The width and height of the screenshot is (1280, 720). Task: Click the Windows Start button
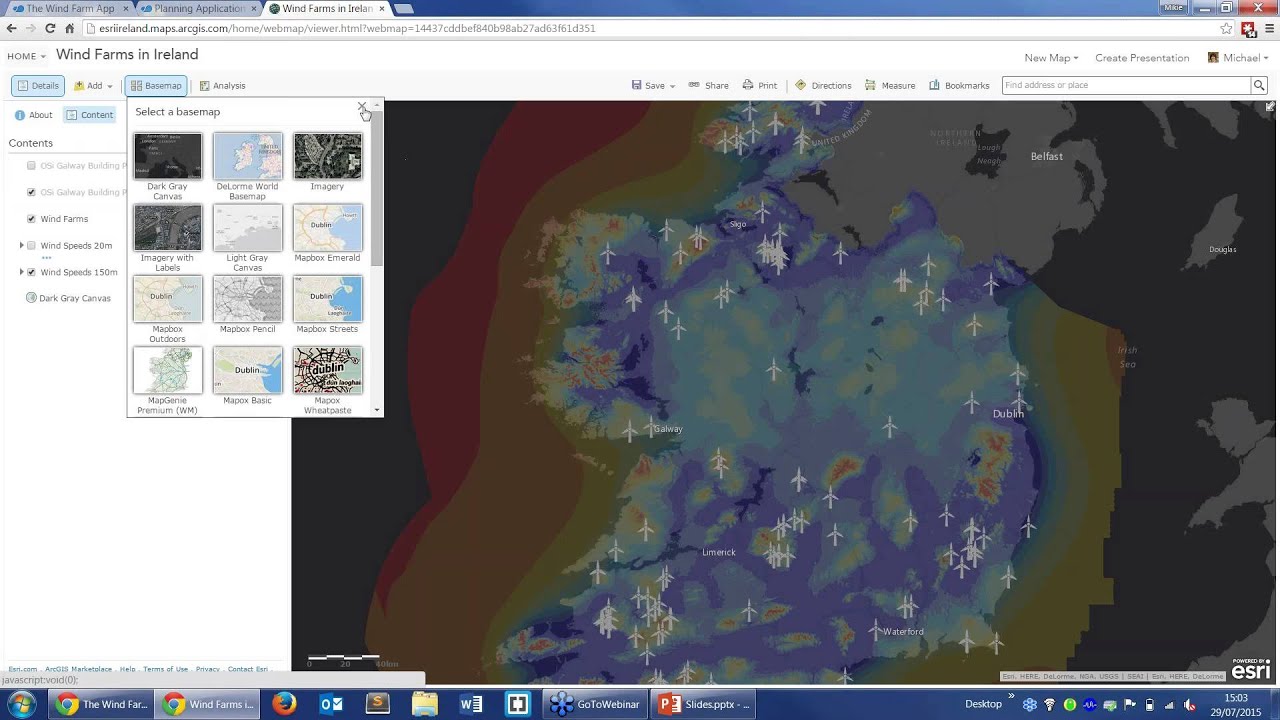click(22, 704)
